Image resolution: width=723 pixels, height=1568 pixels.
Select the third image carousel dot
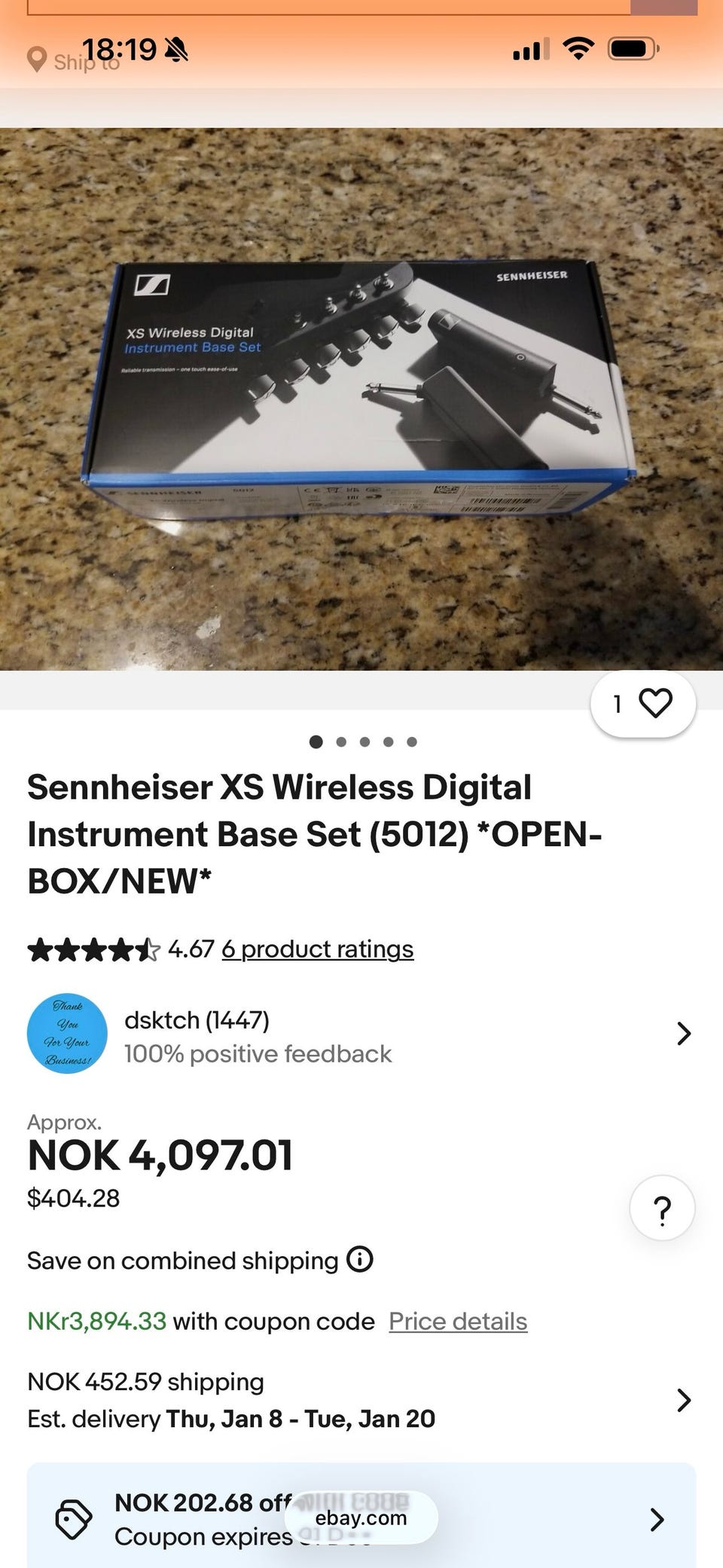(x=365, y=741)
